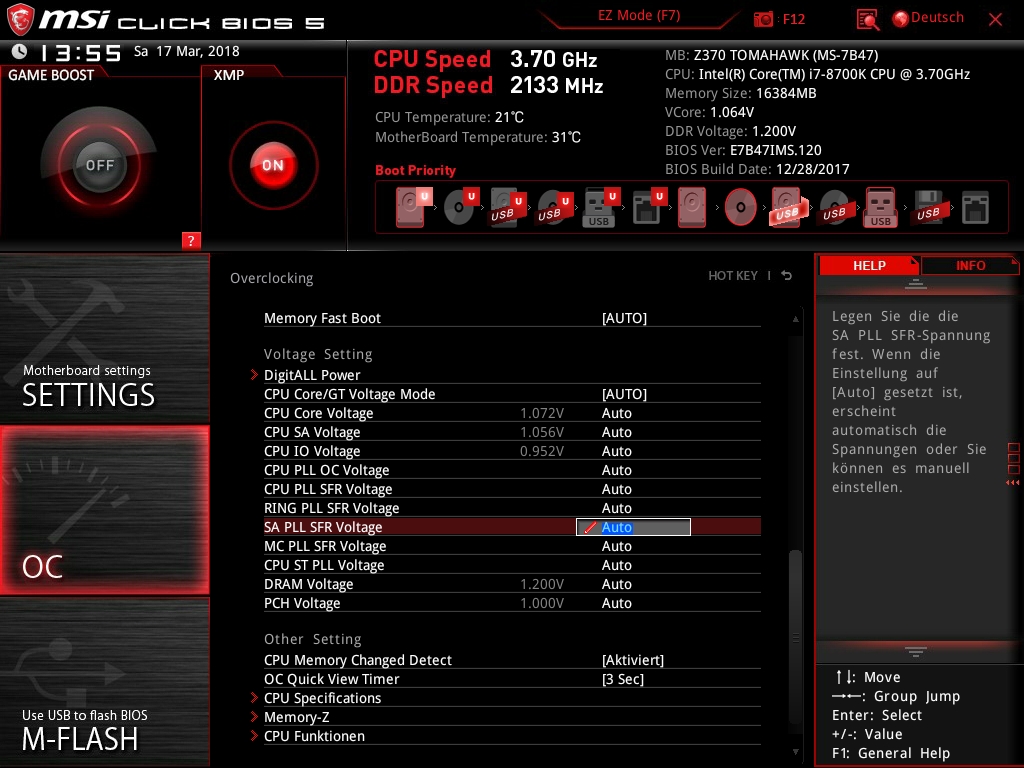Click the scroll-down arrow of the settings list
1024x768 pixels.
pyautogui.click(x=795, y=752)
